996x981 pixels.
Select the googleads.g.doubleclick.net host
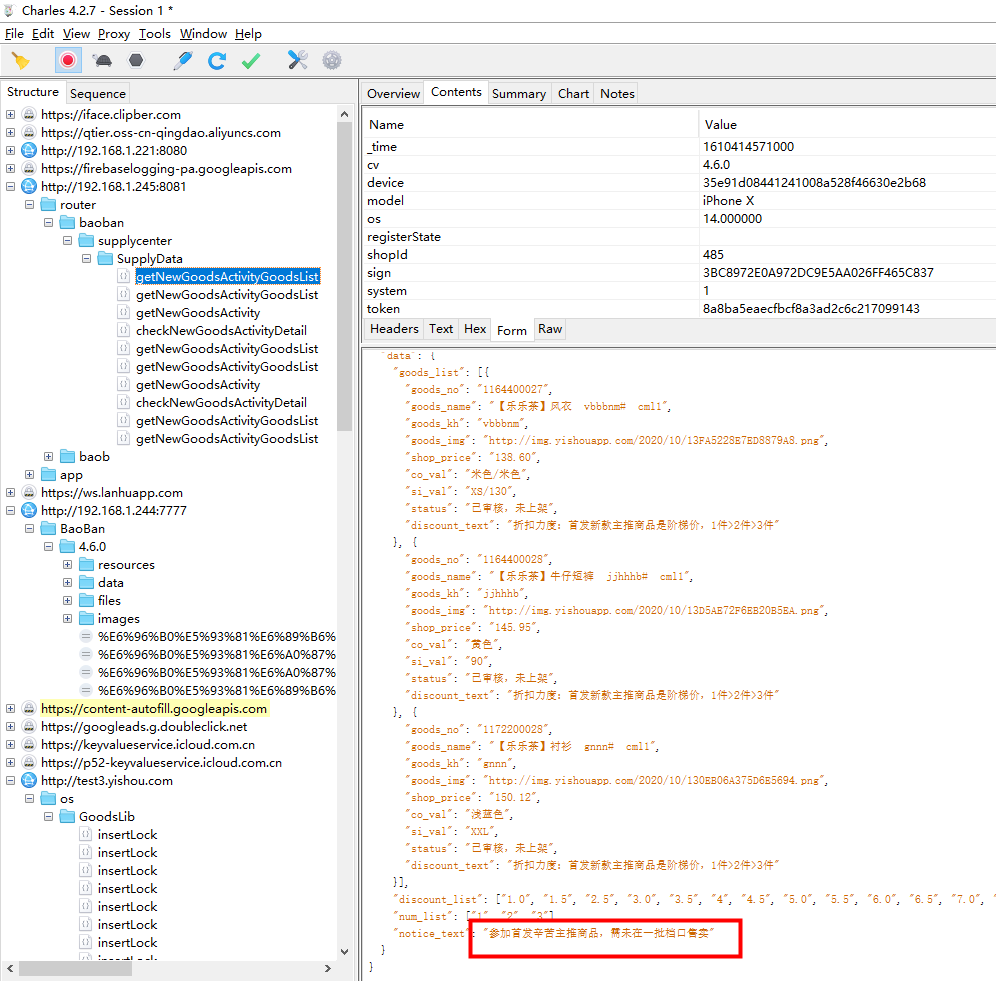click(x=144, y=726)
